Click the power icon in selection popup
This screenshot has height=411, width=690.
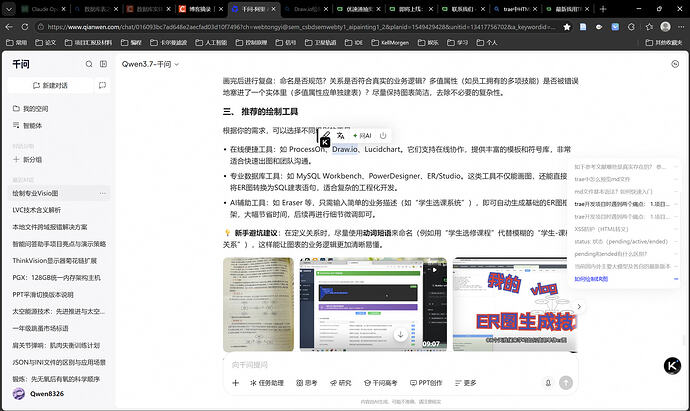click(383, 136)
